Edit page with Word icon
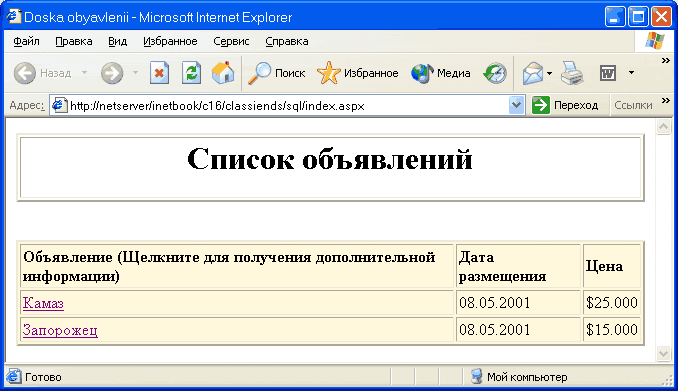The width and height of the screenshot is (678, 391). [608, 73]
